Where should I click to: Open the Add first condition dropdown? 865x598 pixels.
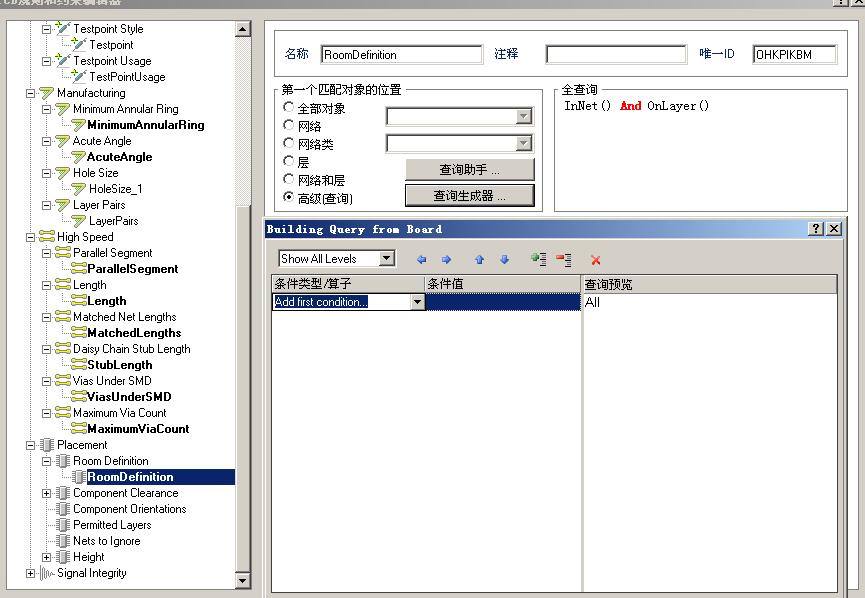pyautogui.click(x=418, y=302)
